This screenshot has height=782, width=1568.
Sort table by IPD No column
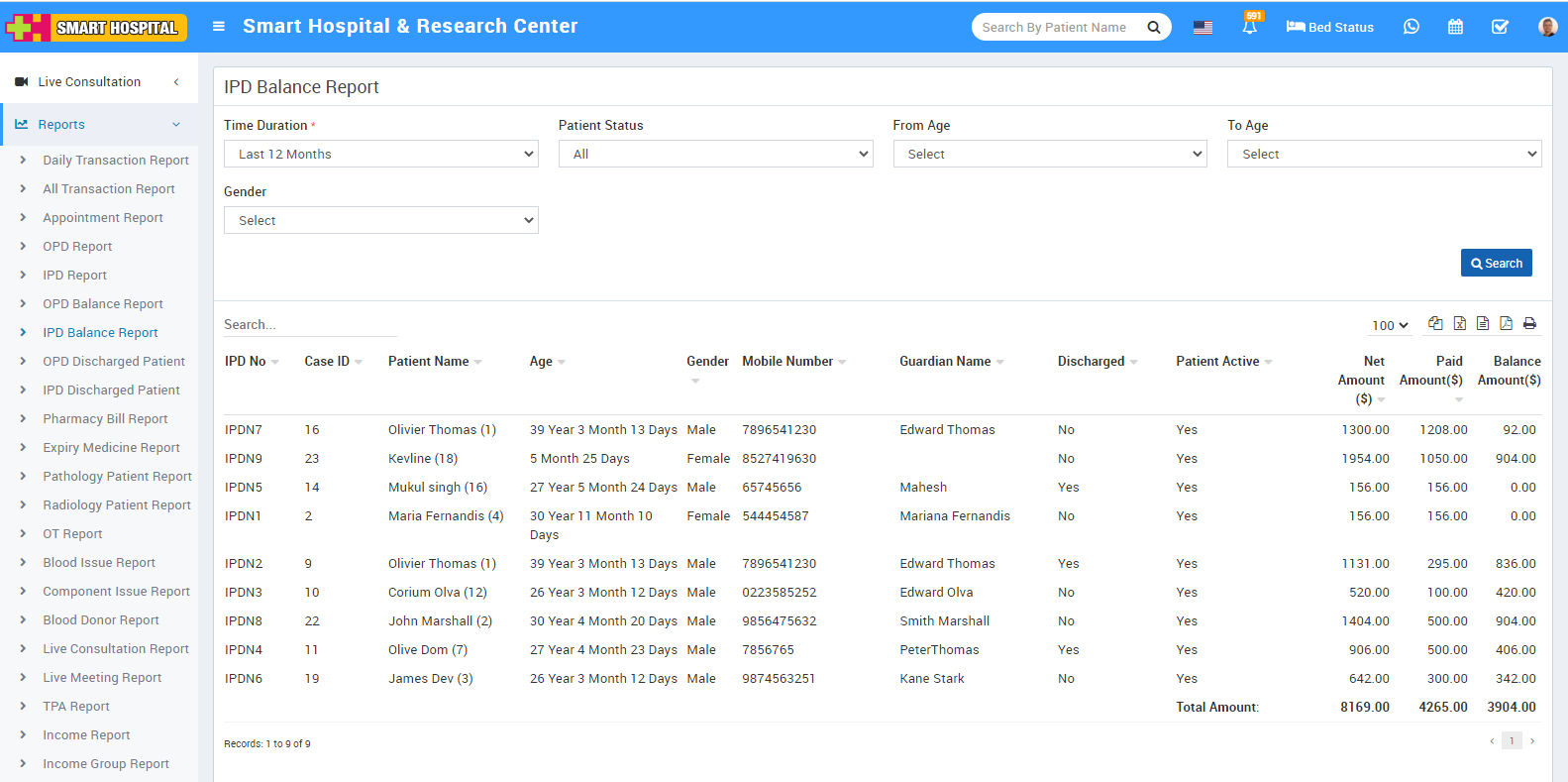point(252,362)
